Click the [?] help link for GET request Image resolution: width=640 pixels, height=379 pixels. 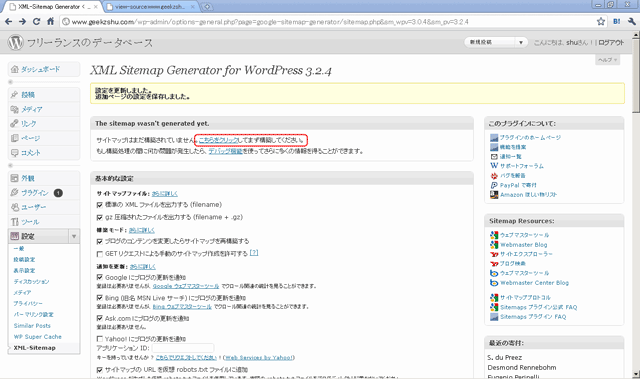tap(254, 253)
